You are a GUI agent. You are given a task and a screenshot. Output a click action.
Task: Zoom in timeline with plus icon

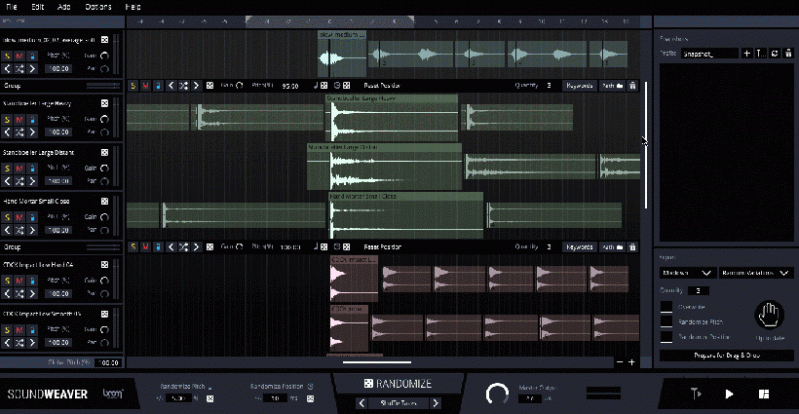point(632,363)
